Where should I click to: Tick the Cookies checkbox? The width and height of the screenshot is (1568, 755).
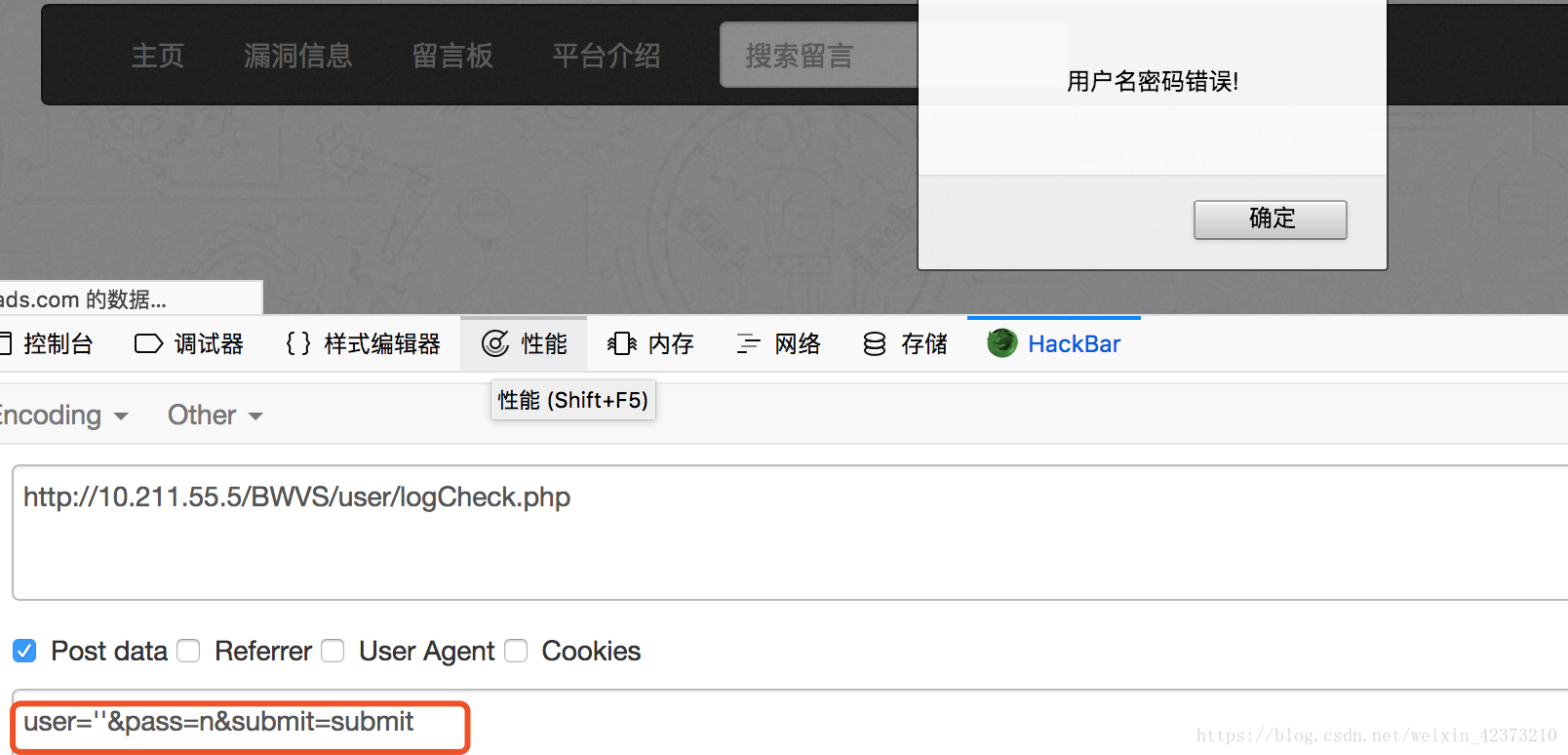[x=516, y=651]
